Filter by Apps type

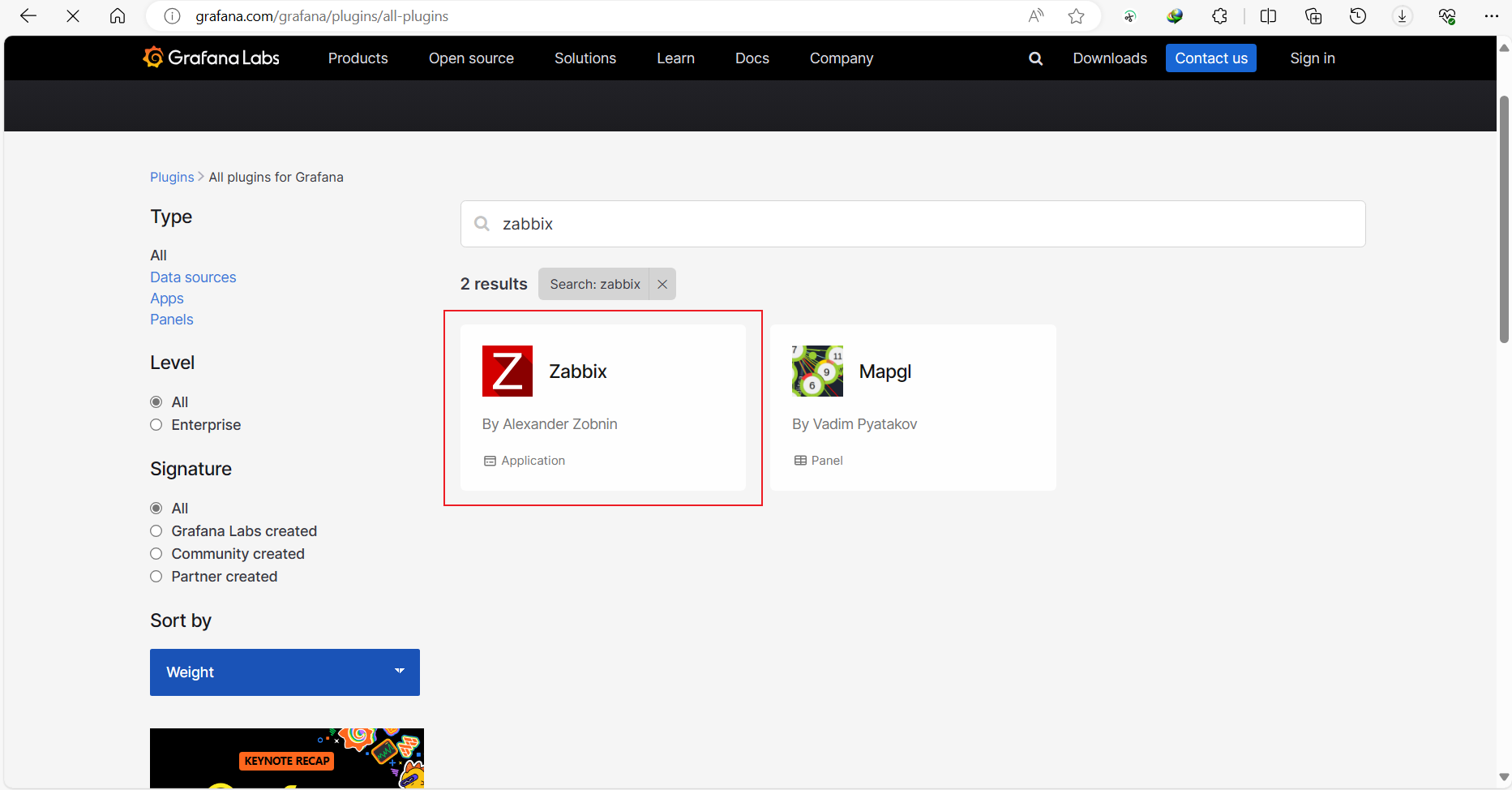tap(167, 298)
